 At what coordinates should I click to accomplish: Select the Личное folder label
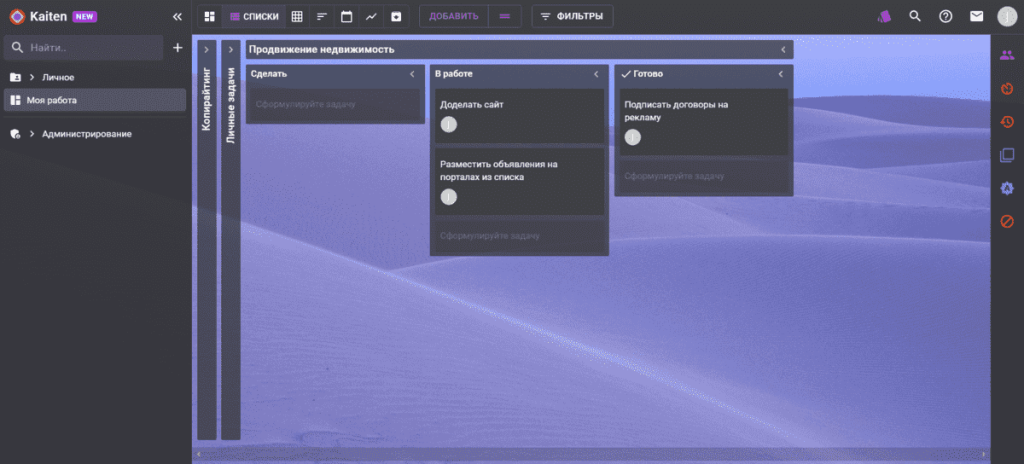click(58, 77)
